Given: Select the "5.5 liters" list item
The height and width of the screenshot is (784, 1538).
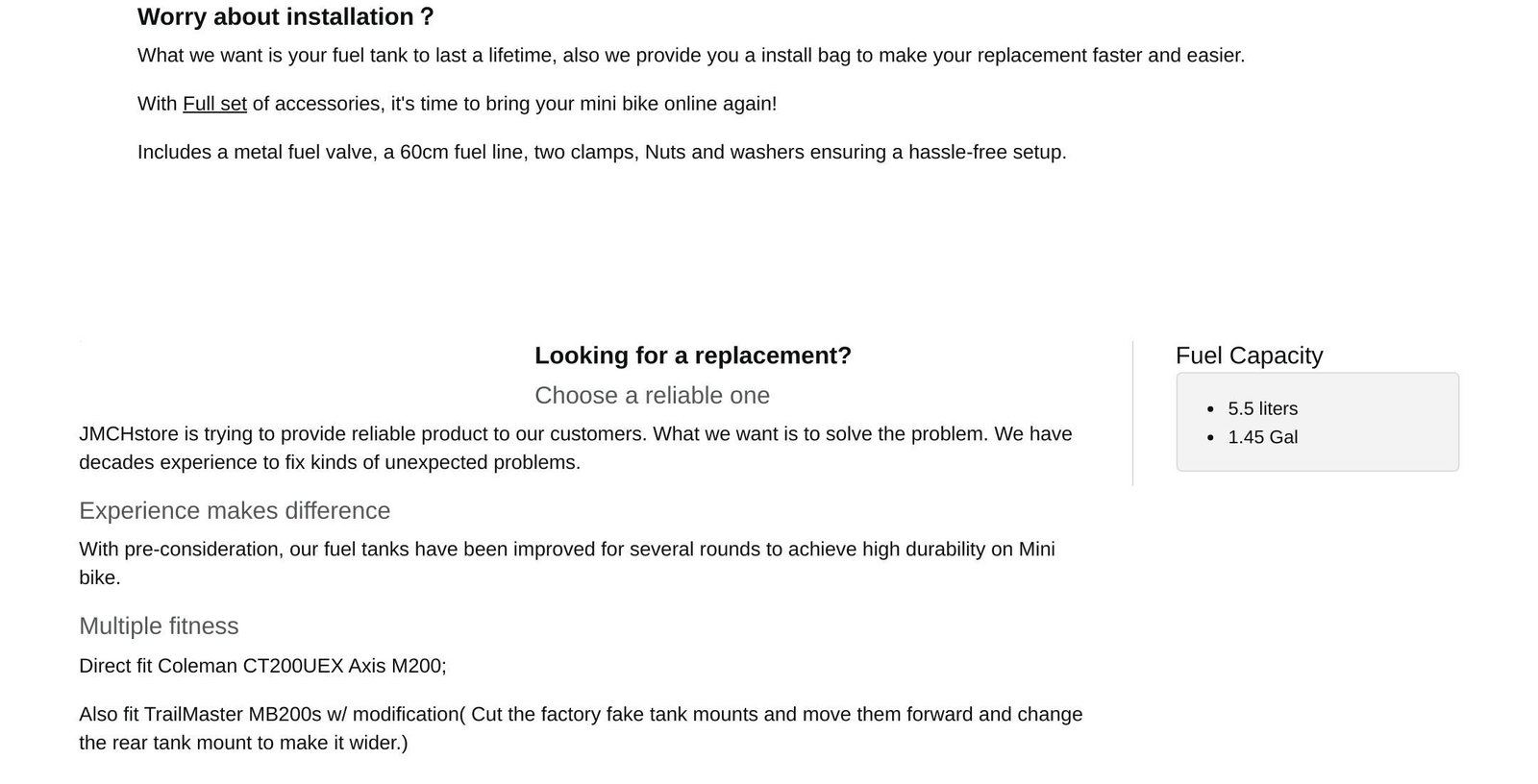Looking at the screenshot, I should pos(1262,409).
